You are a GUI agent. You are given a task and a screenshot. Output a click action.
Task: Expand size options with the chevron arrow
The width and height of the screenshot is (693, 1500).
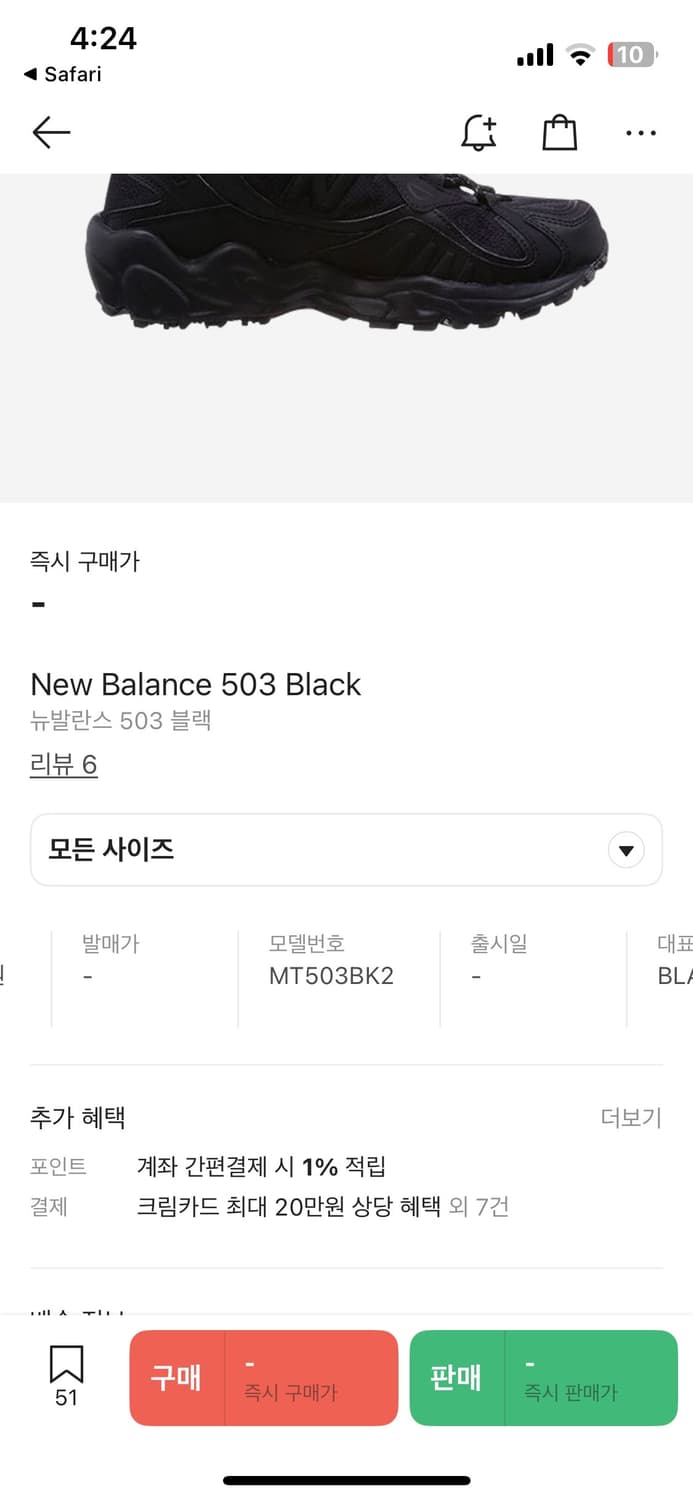[x=625, y=849]
